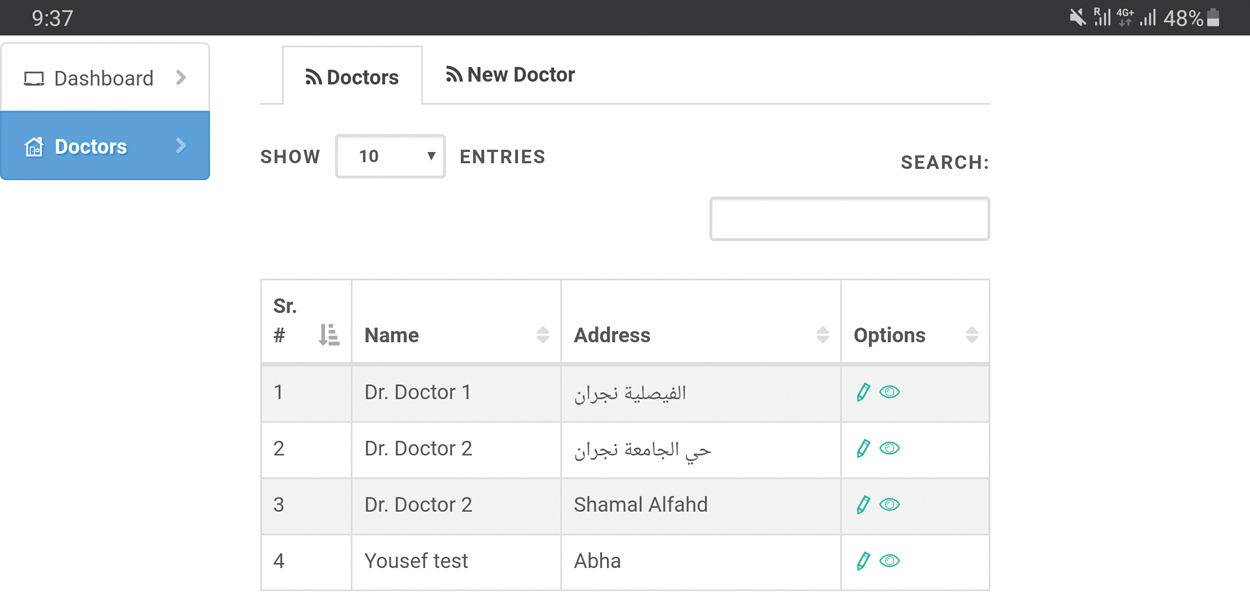Click the home icon beside Doctors sidebar
The width and height of the screenshot is (1250, 608).
coord(34,147)
